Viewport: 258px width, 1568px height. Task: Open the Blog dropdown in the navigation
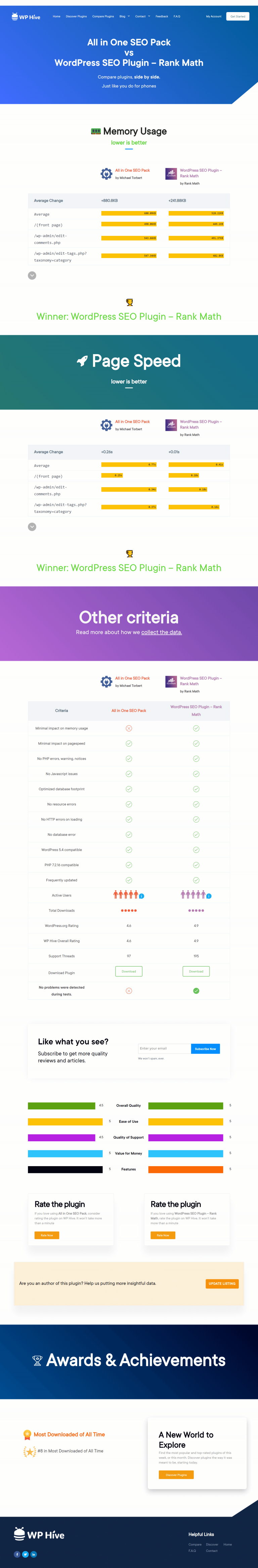(122, 16)
